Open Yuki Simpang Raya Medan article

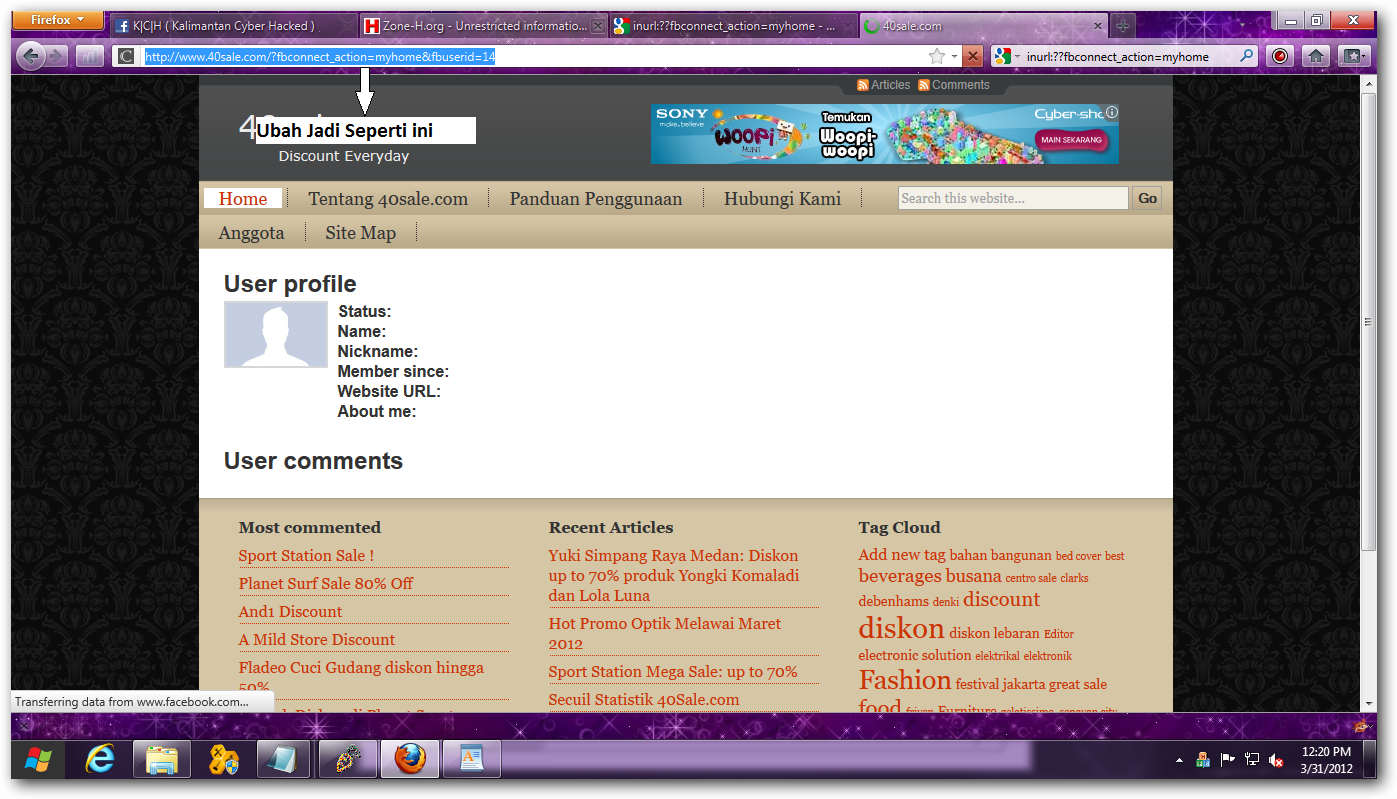pos(674,575)
